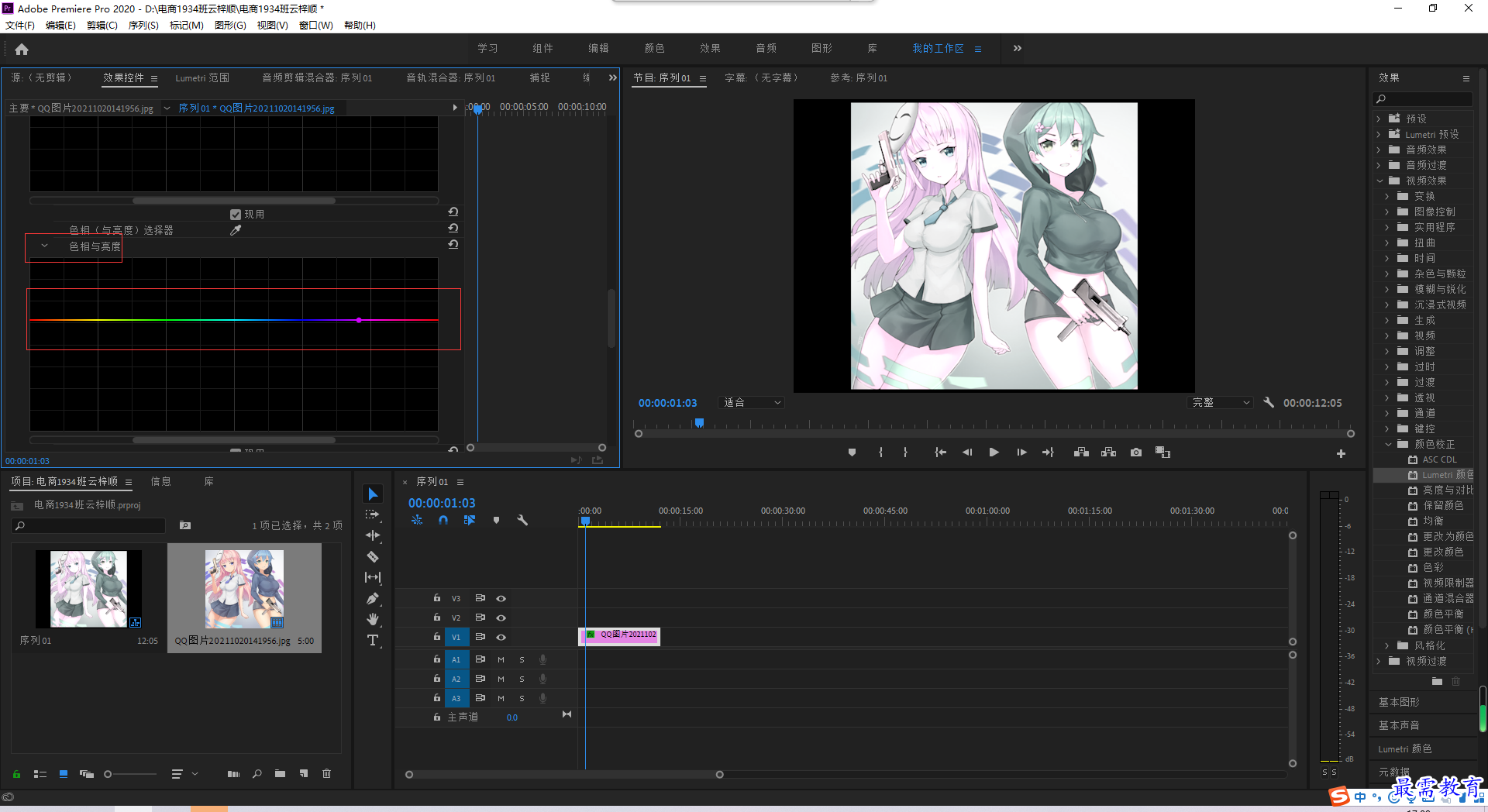Click the Mark In bracket button
The image size is (1488, 812).
click(x=880, y=452)
